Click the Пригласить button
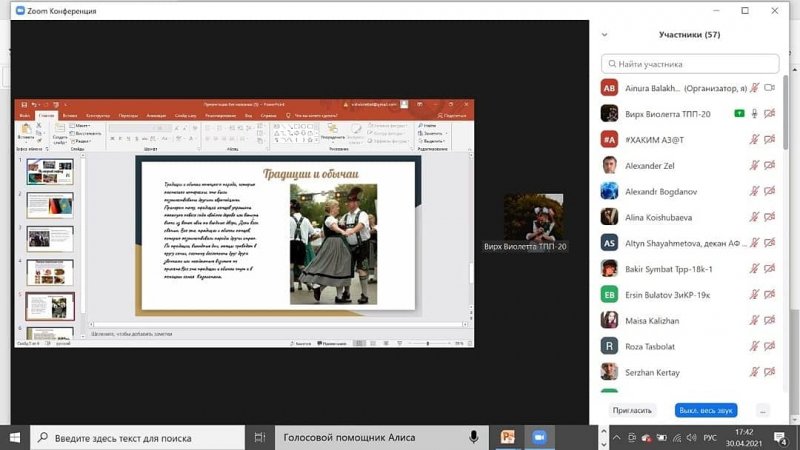Screen dimensions: 800x450 (x=632, y=410)
